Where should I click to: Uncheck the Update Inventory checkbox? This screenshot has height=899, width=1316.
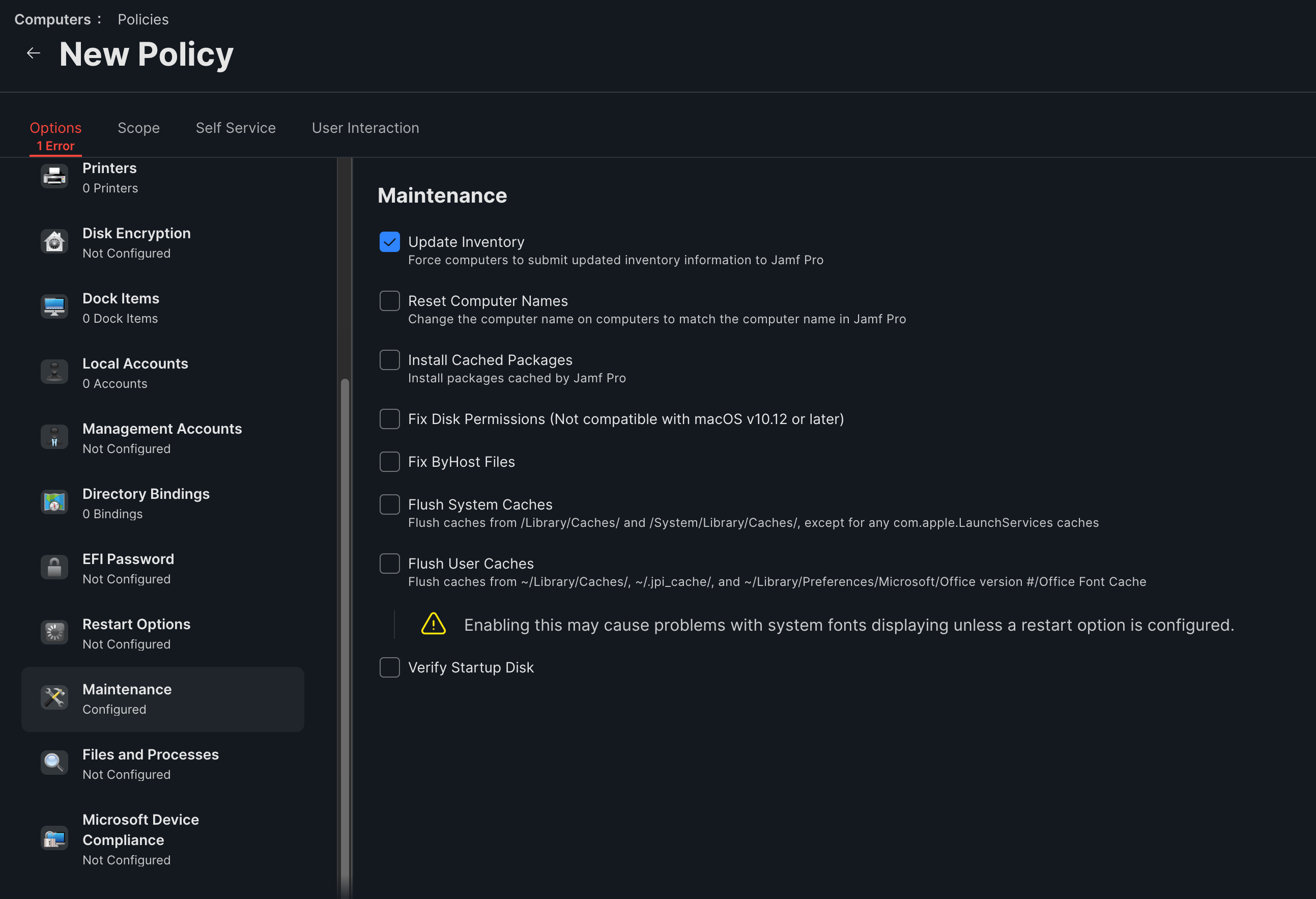(390, 242)
